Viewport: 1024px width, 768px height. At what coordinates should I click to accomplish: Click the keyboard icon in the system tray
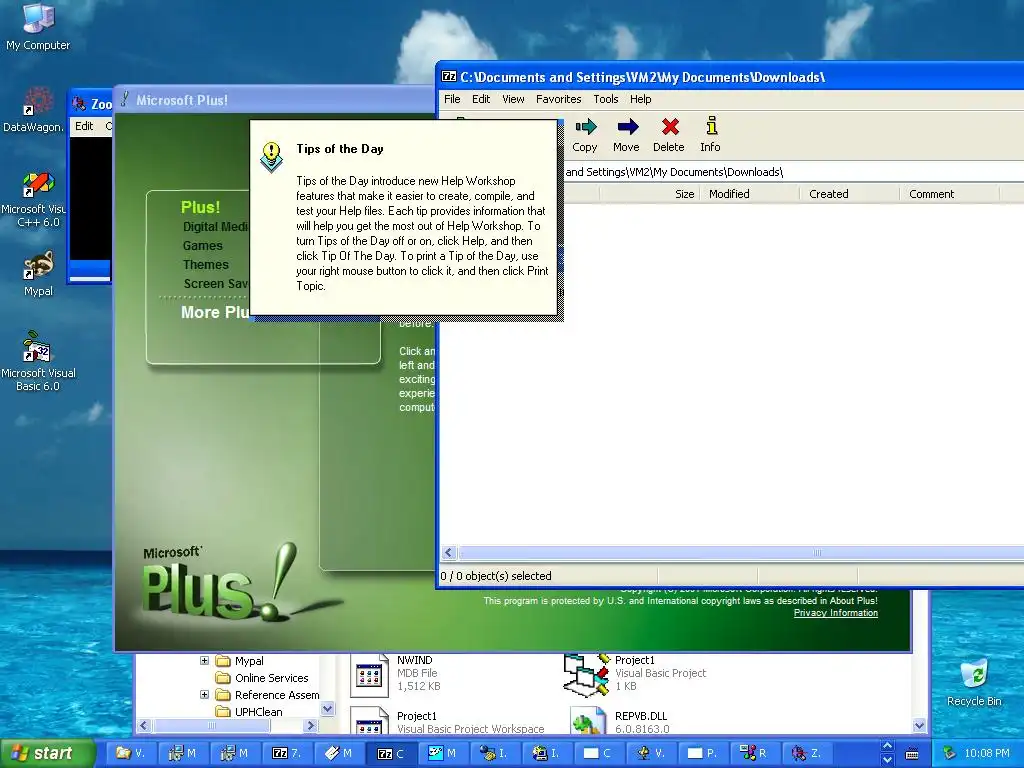[912, 754]
